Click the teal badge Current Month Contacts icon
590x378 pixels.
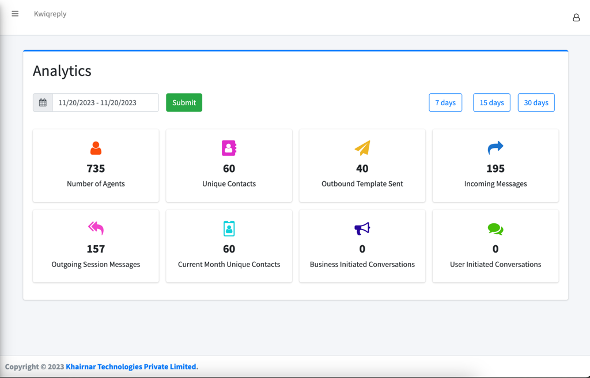229,228
